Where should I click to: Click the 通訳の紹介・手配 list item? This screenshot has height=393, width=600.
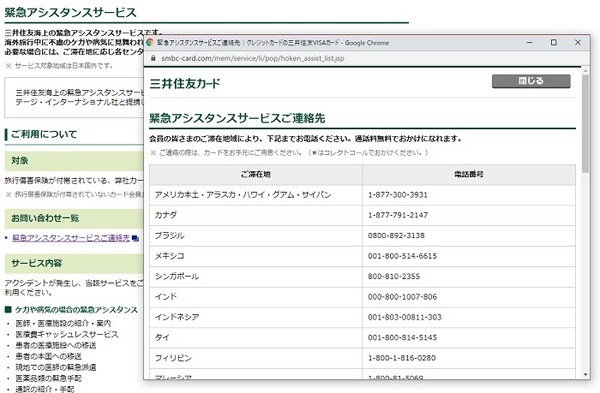[x=45, y=389]
